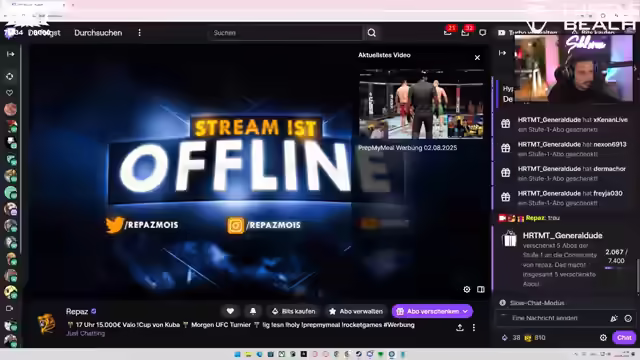
Task: Collapse the chat panel arrow
Action: tap(502, 53)
